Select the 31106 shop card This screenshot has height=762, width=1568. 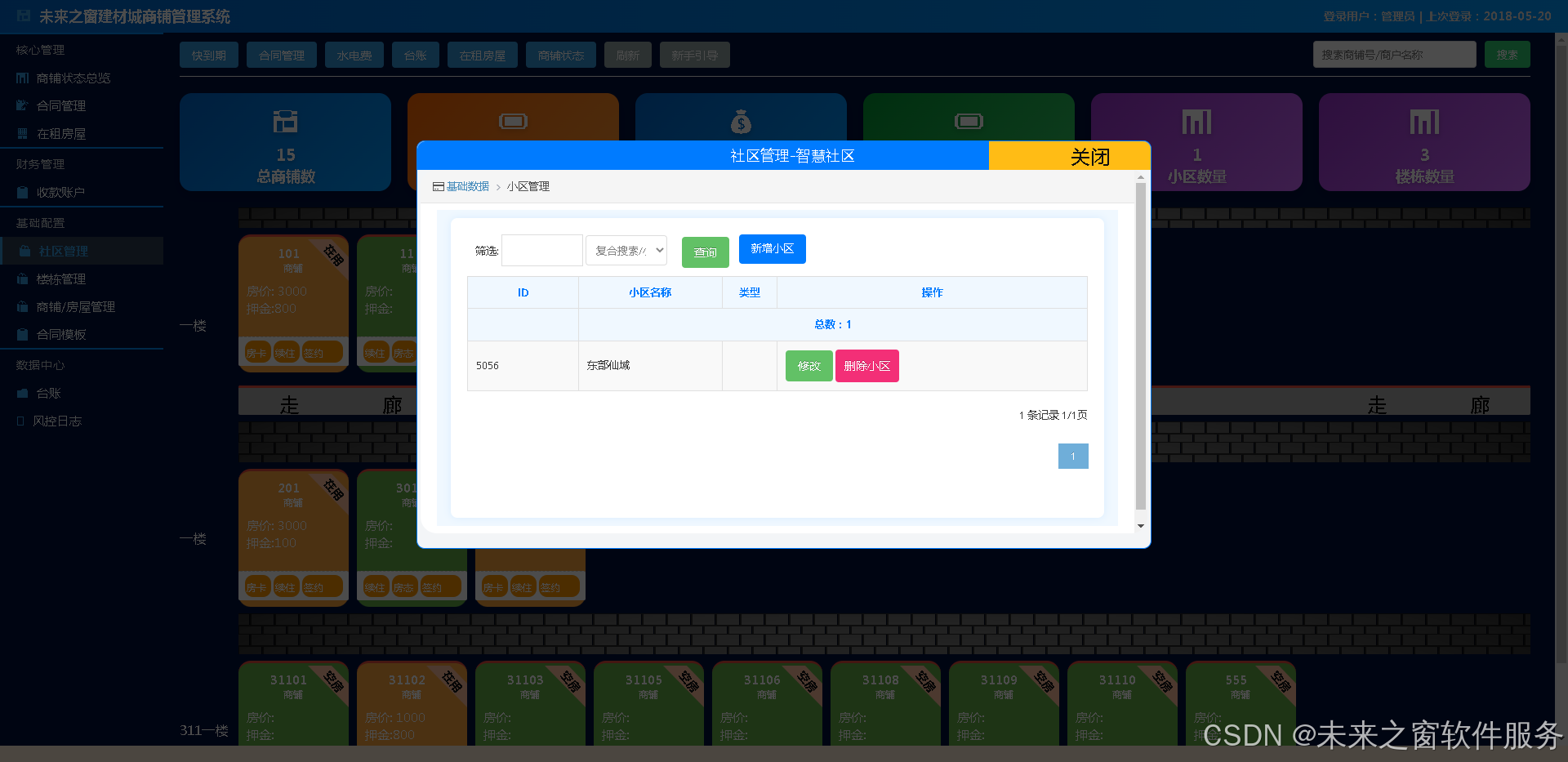point(767,703)
